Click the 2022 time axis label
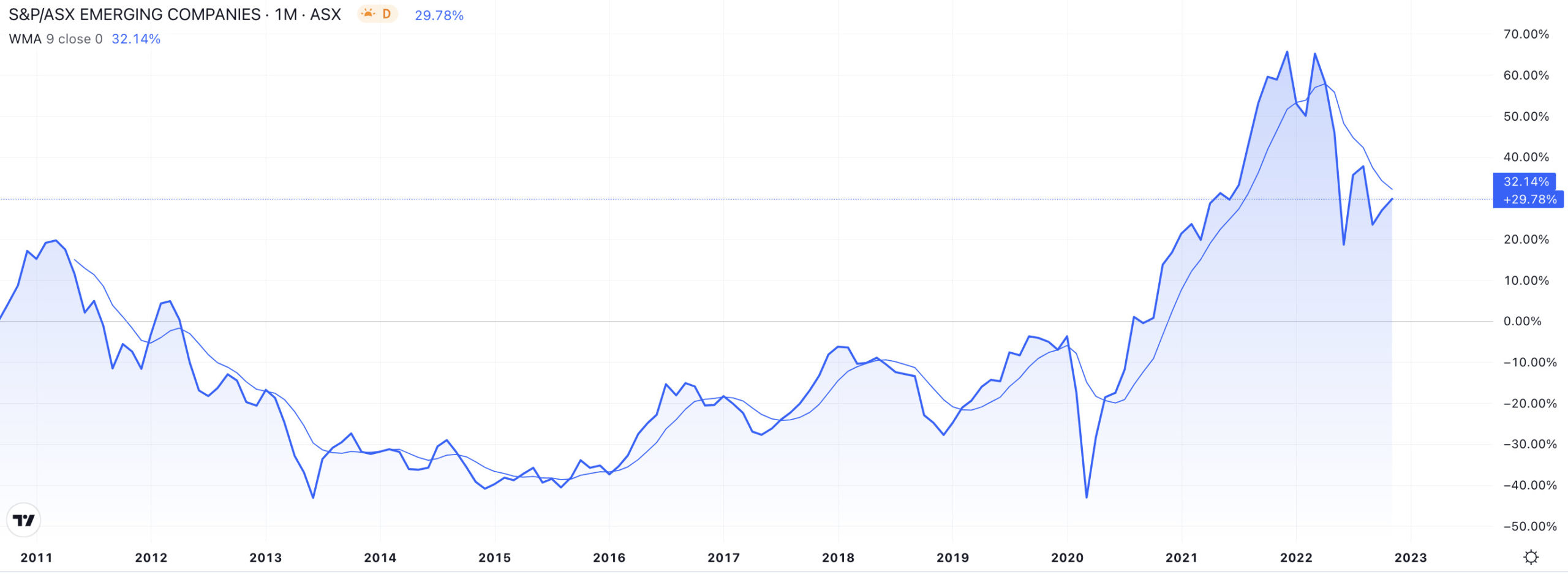The image size is (1568, 574). click(1297, 557)
